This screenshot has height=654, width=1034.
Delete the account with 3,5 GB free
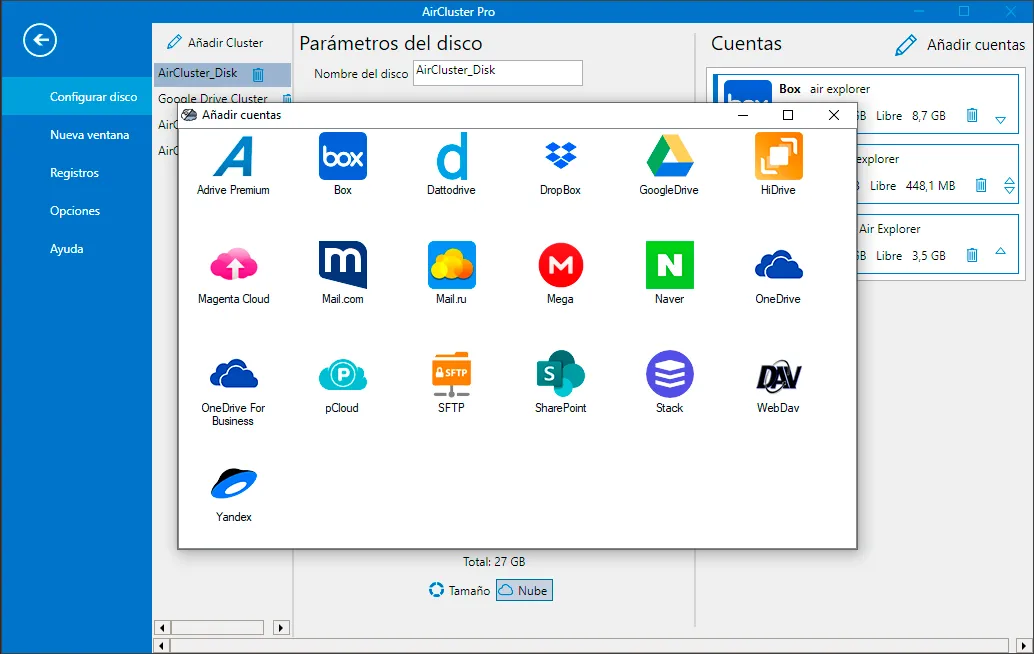coord(972,255)
